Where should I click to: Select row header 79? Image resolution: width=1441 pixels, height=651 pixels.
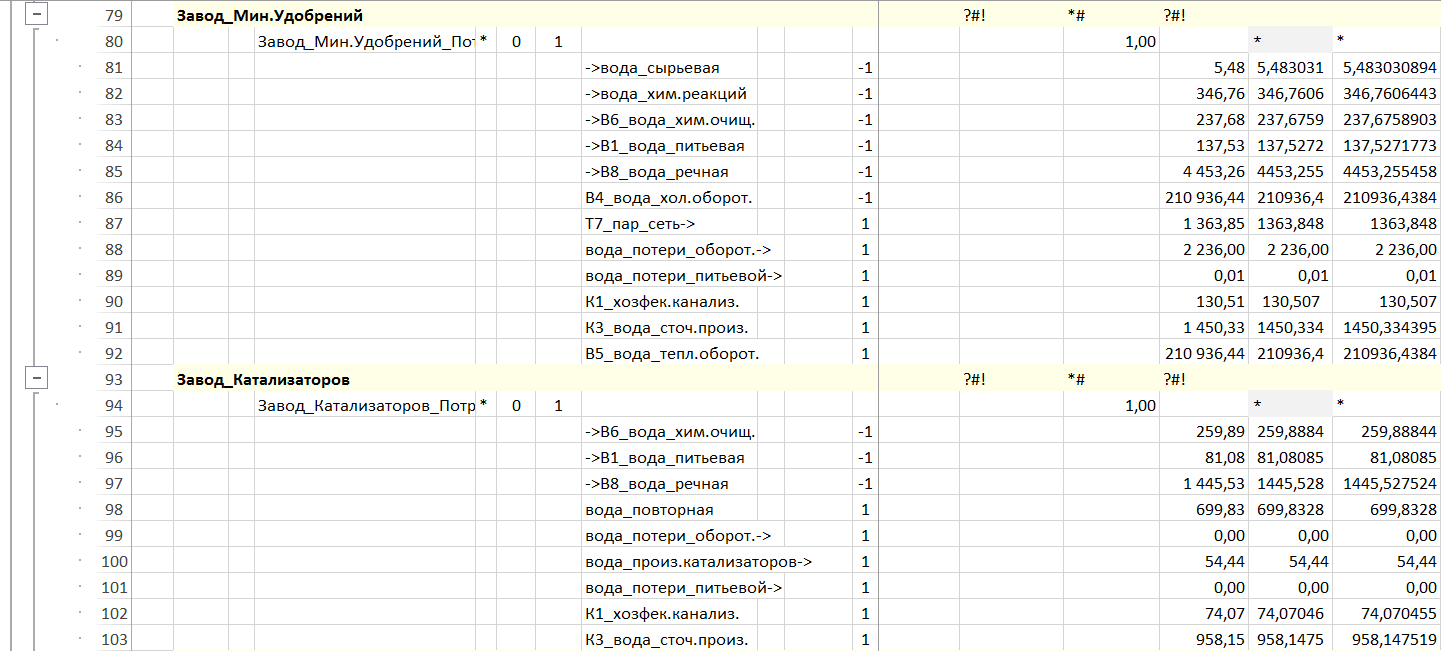[x=114, y=16]
